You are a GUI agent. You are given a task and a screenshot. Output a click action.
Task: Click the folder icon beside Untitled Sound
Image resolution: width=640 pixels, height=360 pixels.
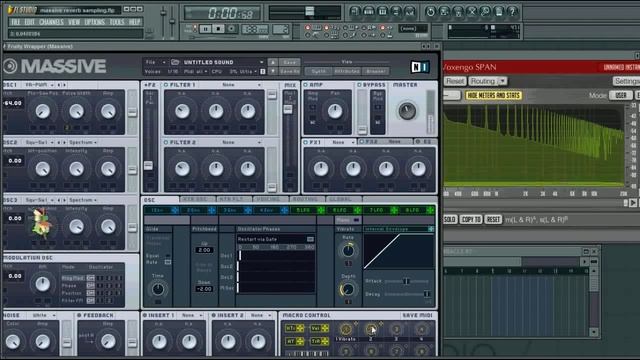pos(175,62)
